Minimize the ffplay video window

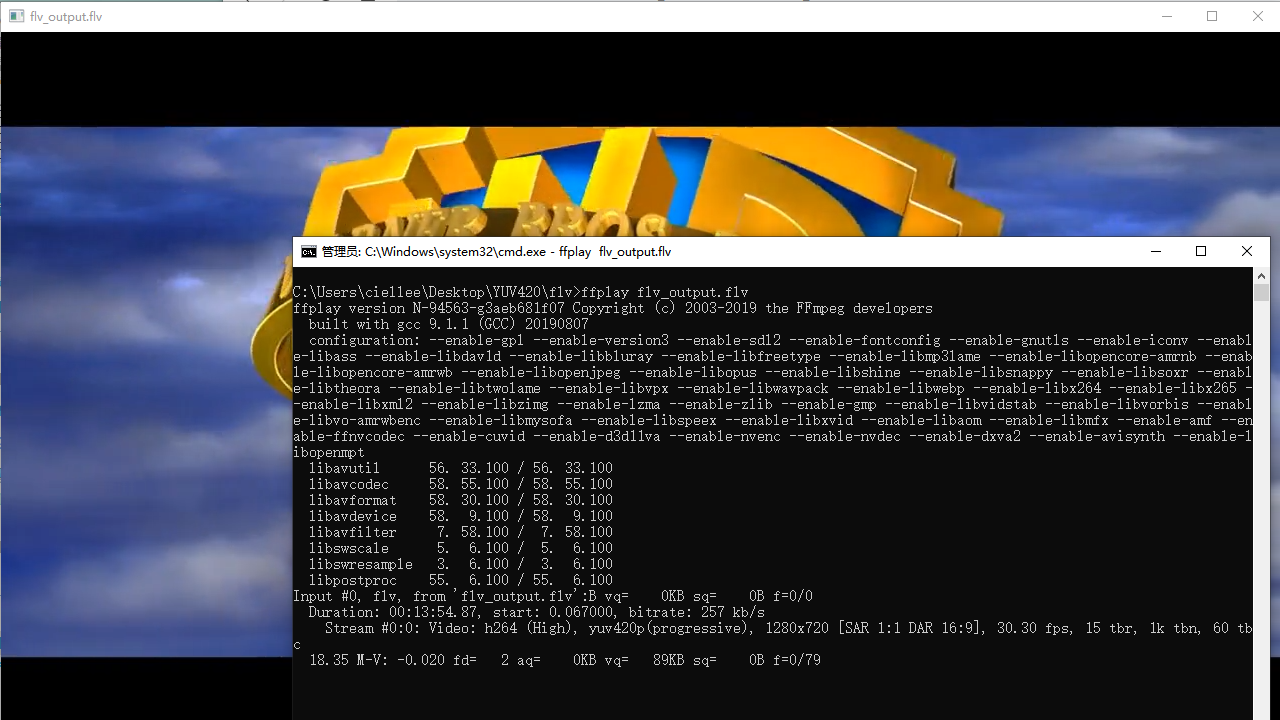tap(1166, 16)
